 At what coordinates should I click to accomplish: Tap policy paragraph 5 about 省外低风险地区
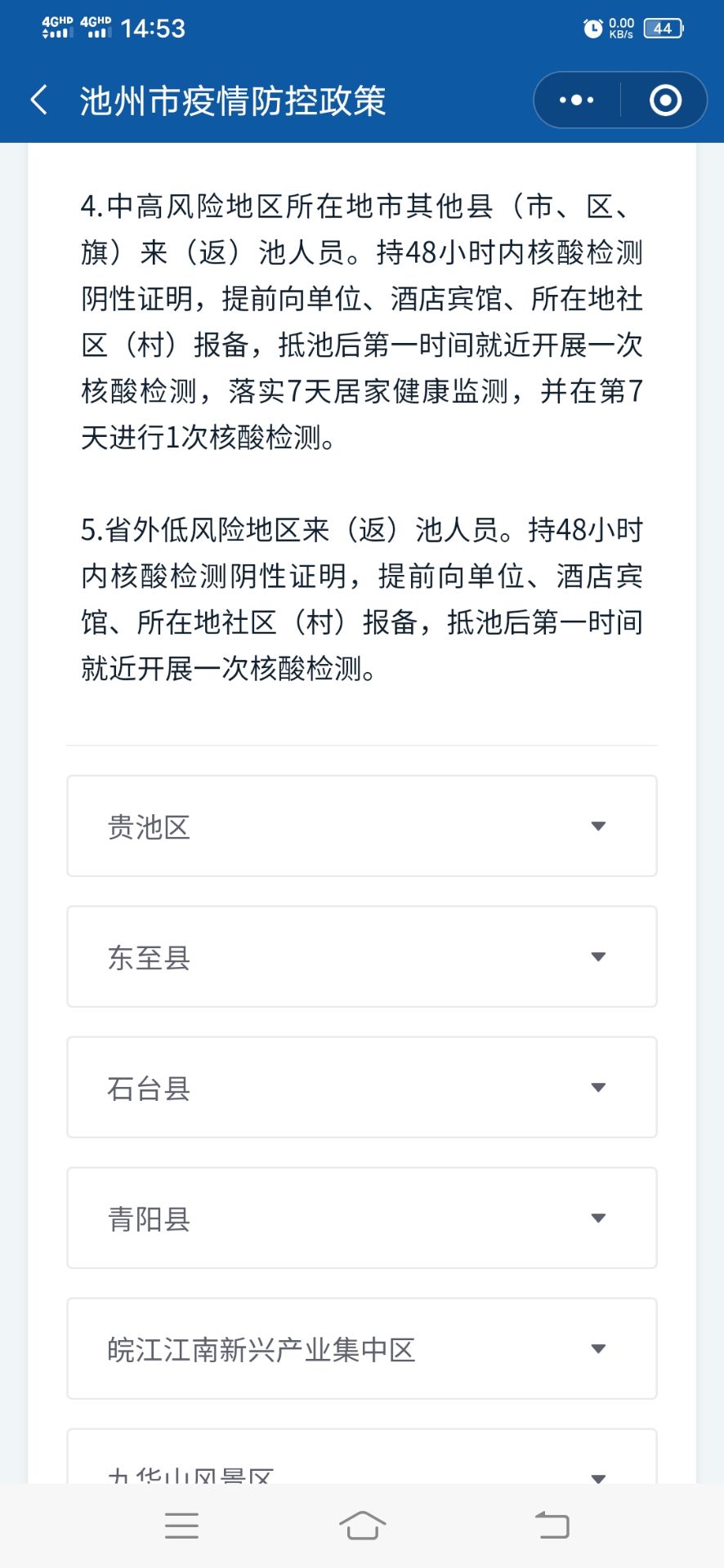coord(362,599)
